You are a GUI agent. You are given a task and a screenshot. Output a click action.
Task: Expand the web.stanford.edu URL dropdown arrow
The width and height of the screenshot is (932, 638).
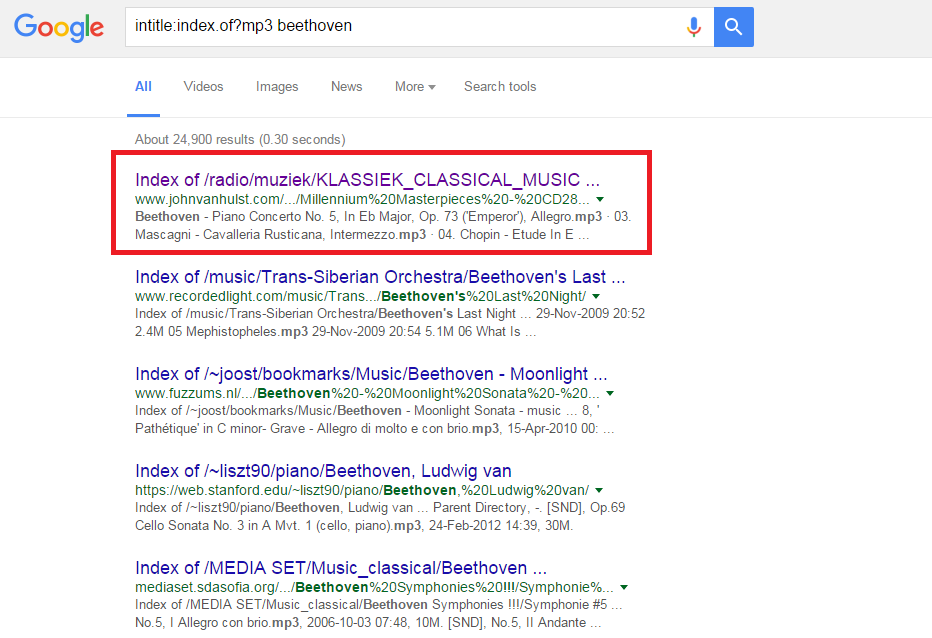[599, 490]
